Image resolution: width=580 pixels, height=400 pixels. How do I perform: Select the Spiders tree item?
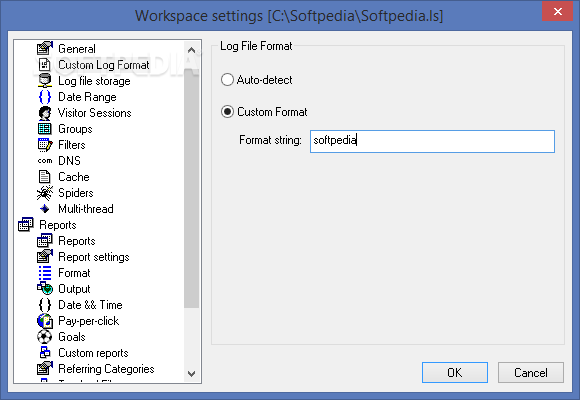76,193
